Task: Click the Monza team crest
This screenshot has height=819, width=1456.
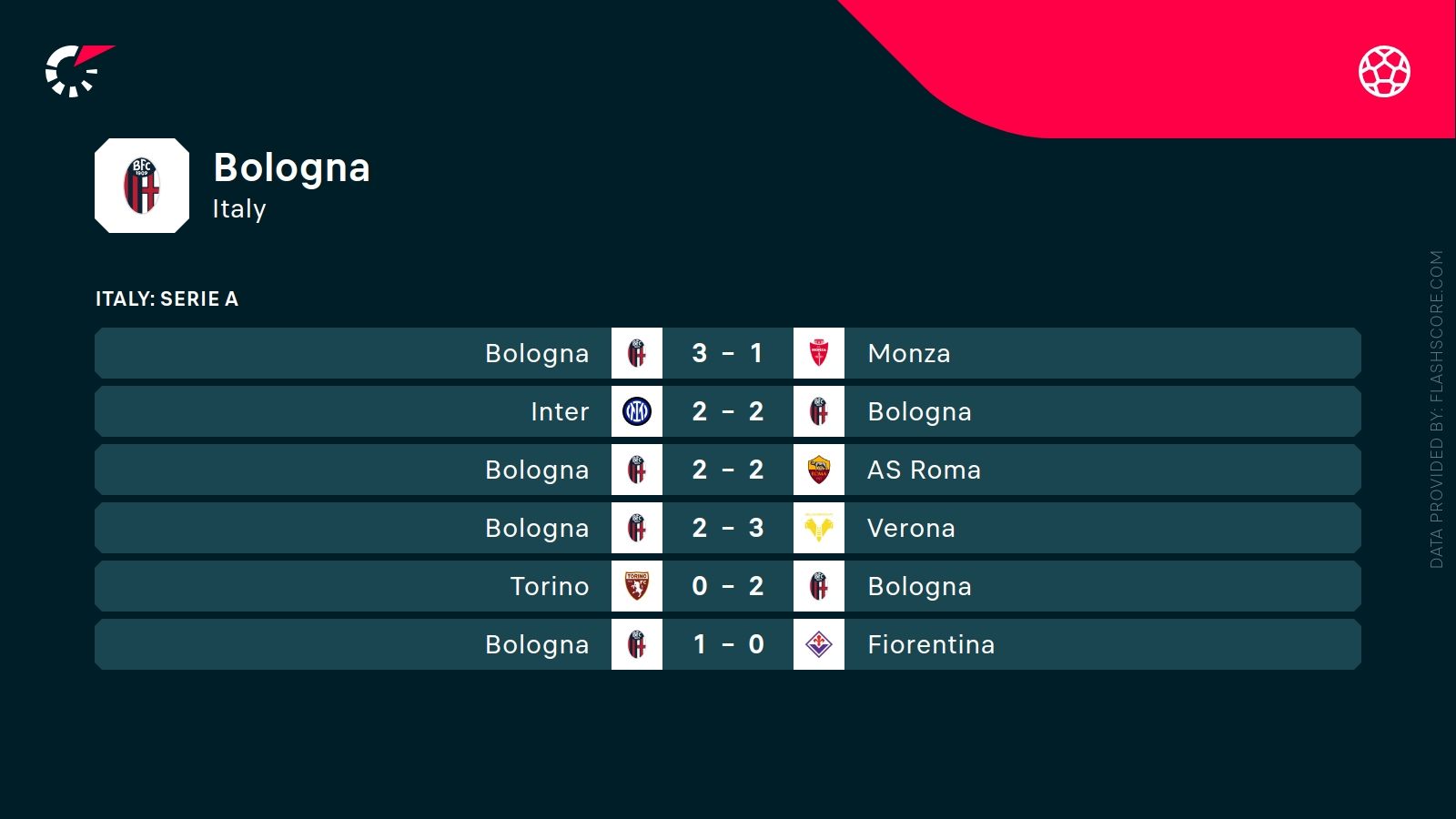Action: tap(819, 353)
